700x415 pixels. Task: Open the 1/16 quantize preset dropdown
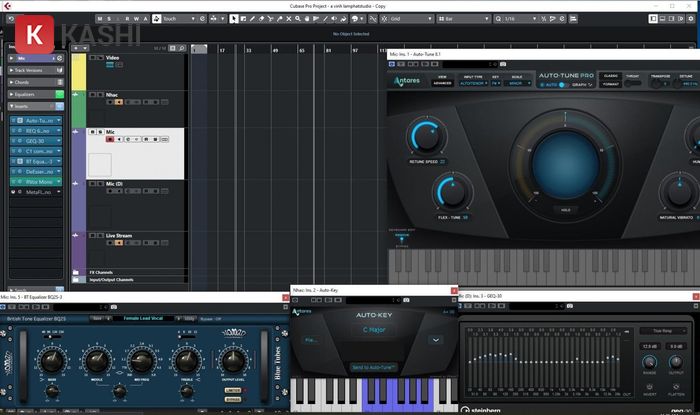[520, 19]
